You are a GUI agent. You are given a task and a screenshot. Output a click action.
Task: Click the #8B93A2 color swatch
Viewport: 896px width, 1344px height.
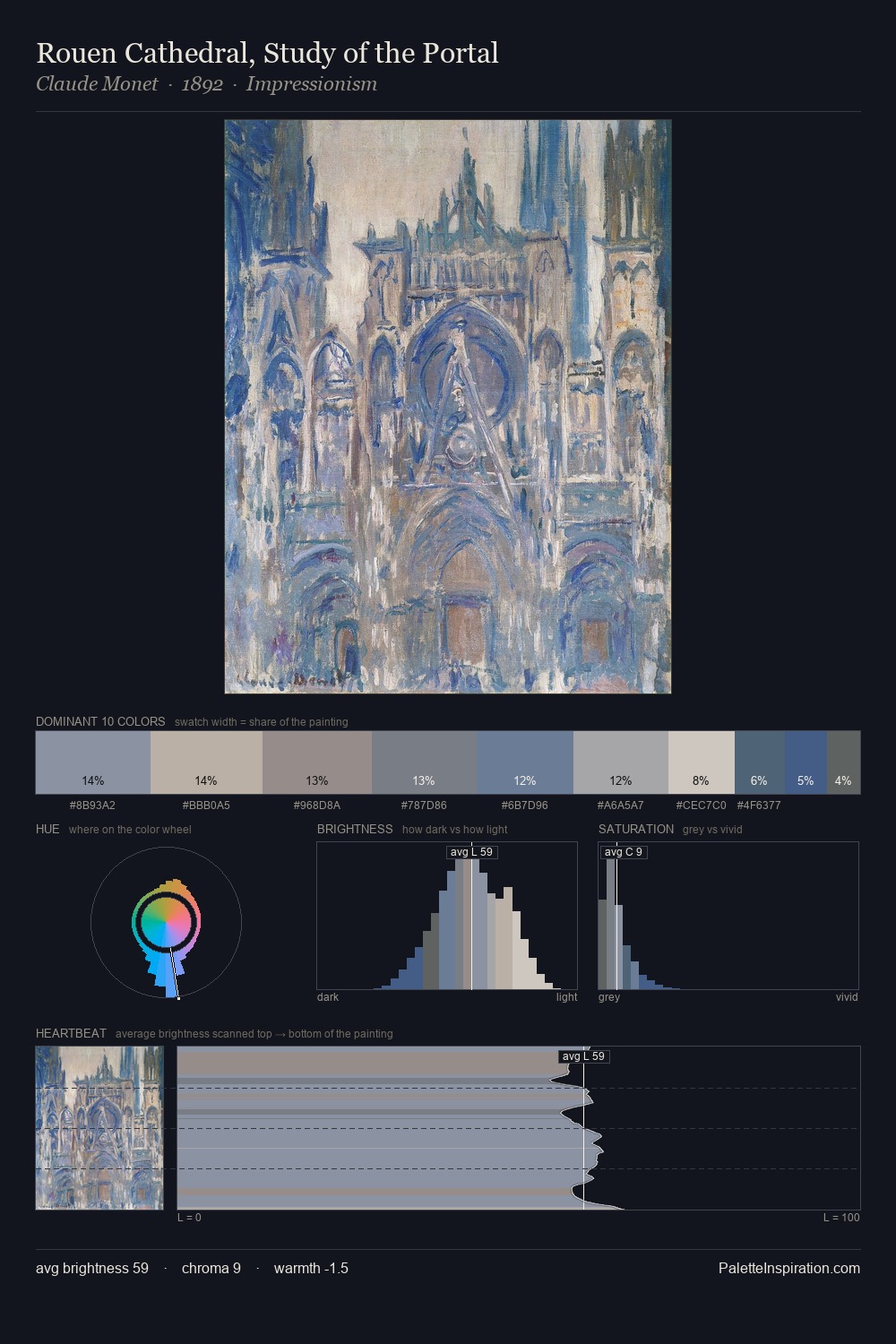[93, 762]
